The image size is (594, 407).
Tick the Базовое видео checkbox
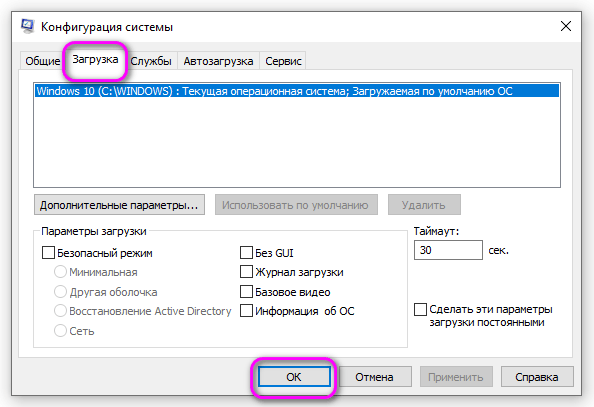click(246, 292)
